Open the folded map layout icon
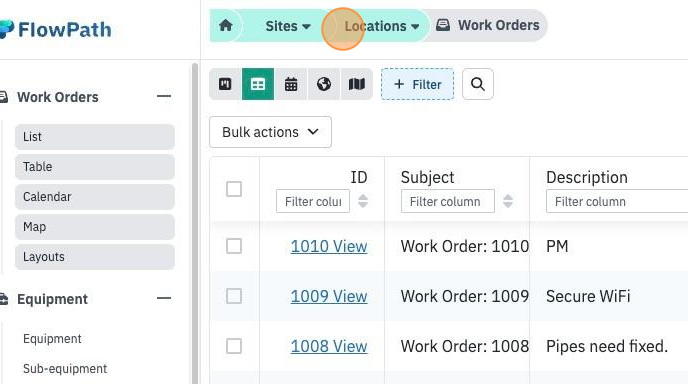This screenshot has width=688, height=384. tap(357, 84)
